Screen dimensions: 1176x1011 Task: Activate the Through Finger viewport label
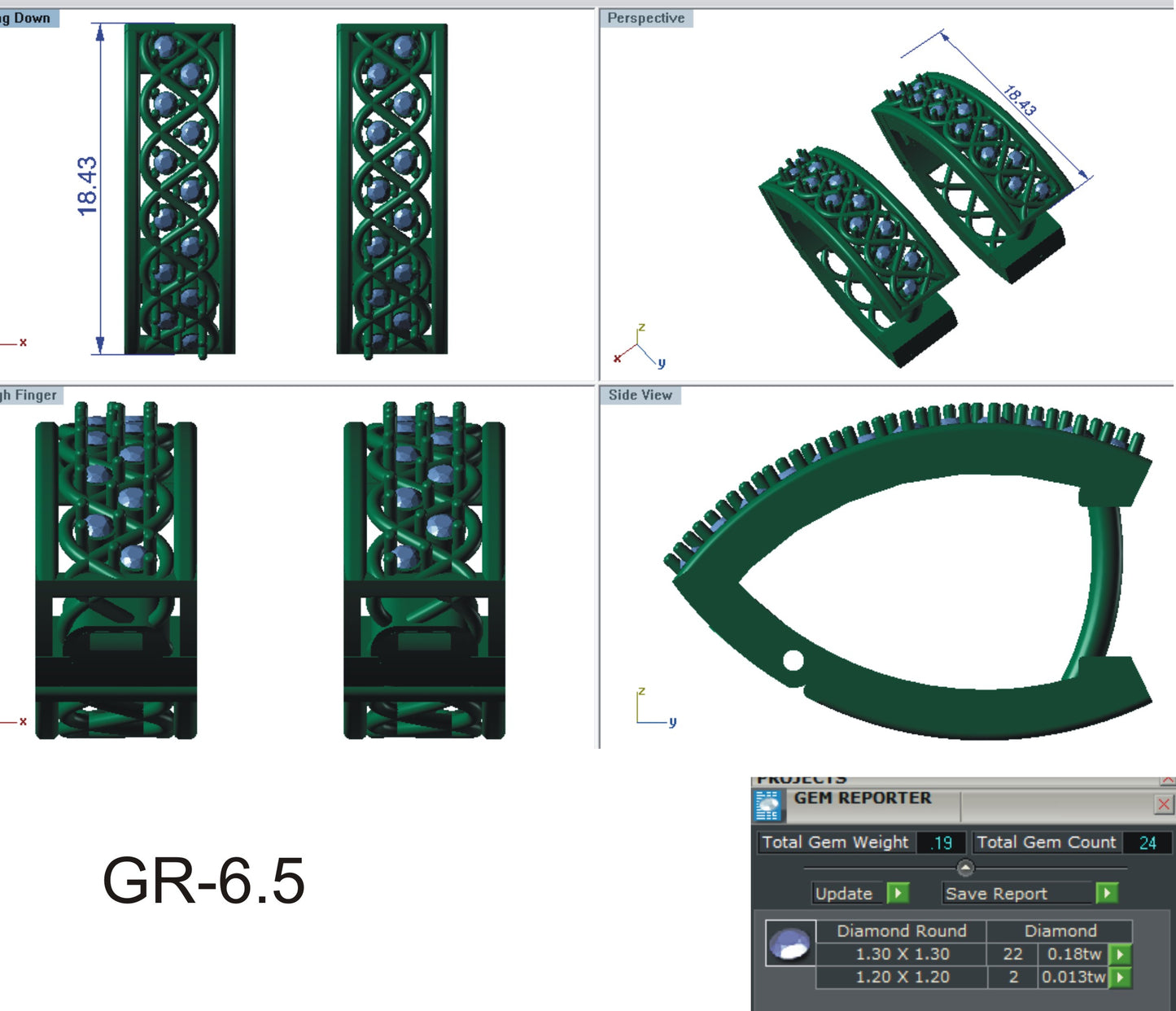[x=29, y=395]
